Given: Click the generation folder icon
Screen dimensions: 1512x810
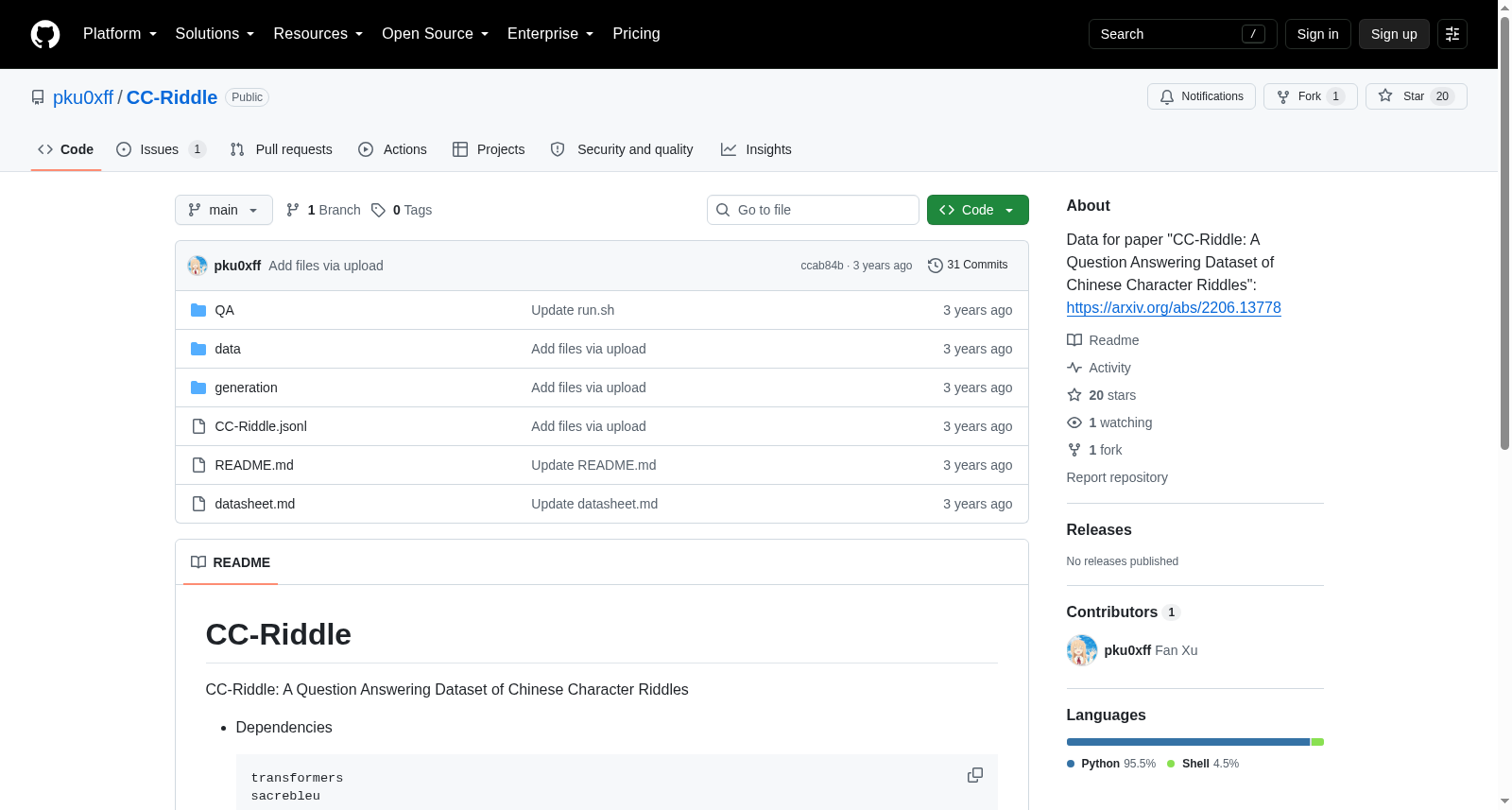Looking at the screenshot, I should 198,388.
